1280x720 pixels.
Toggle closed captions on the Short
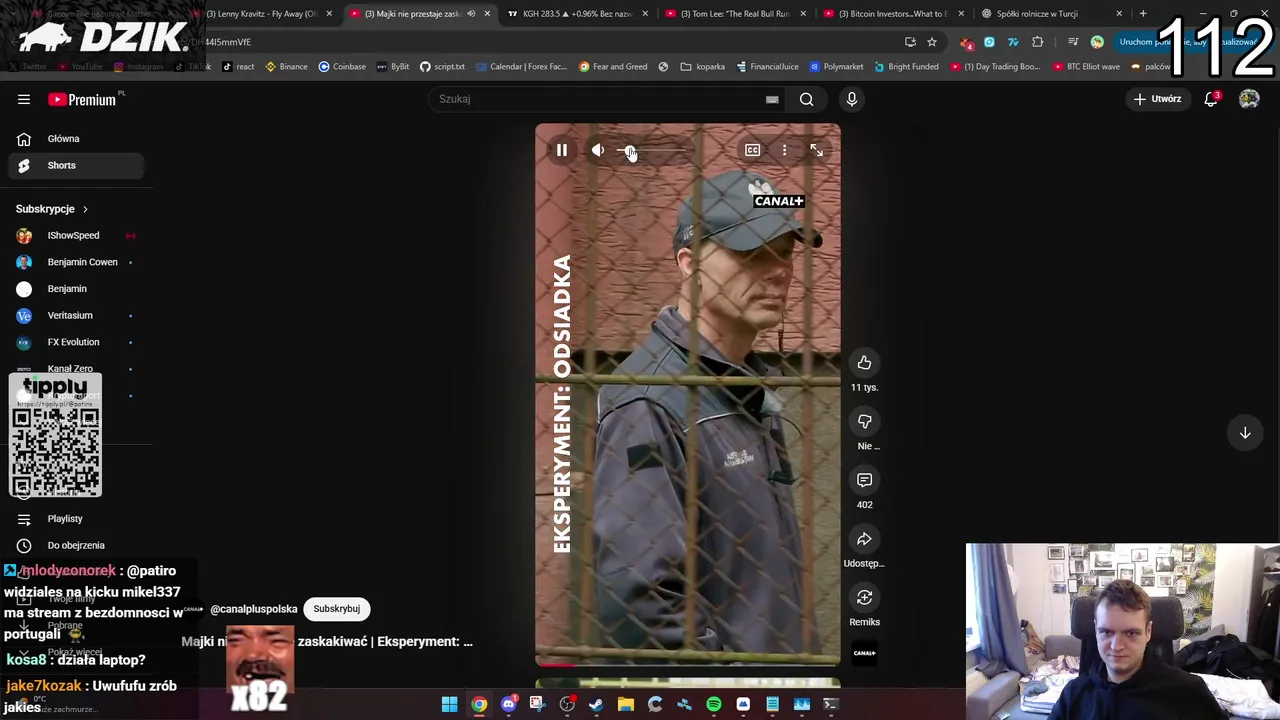(x=752, y=150)
